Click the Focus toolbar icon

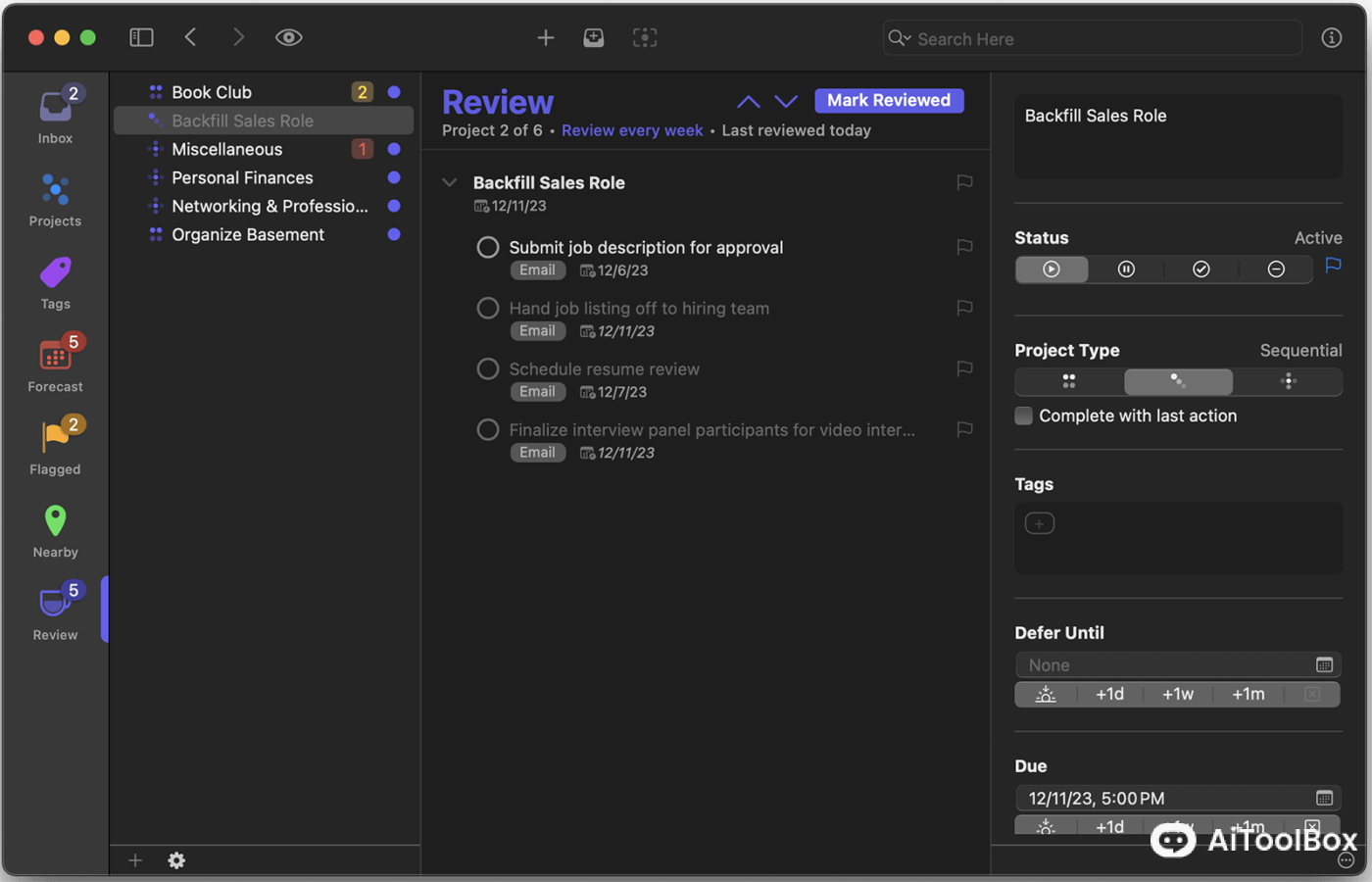coord(645,37)
